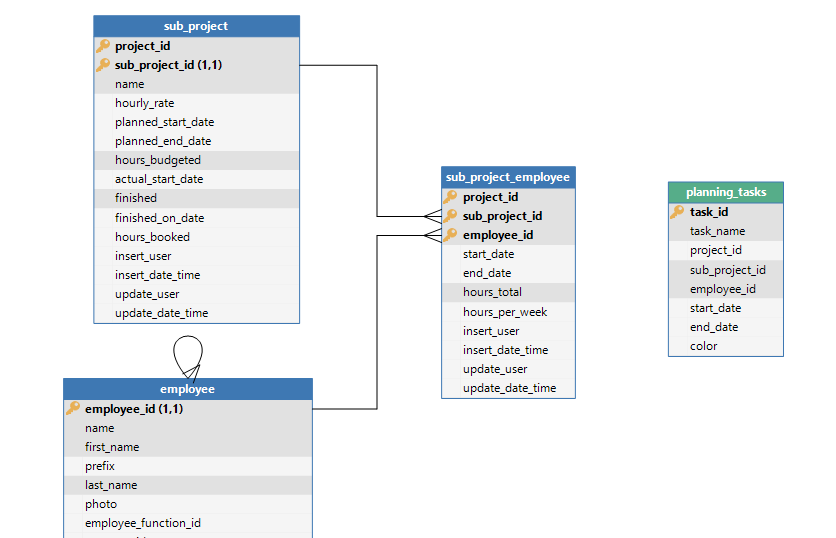Click the hours_budgeted column row
836x538 pixels.
(157, 160)
